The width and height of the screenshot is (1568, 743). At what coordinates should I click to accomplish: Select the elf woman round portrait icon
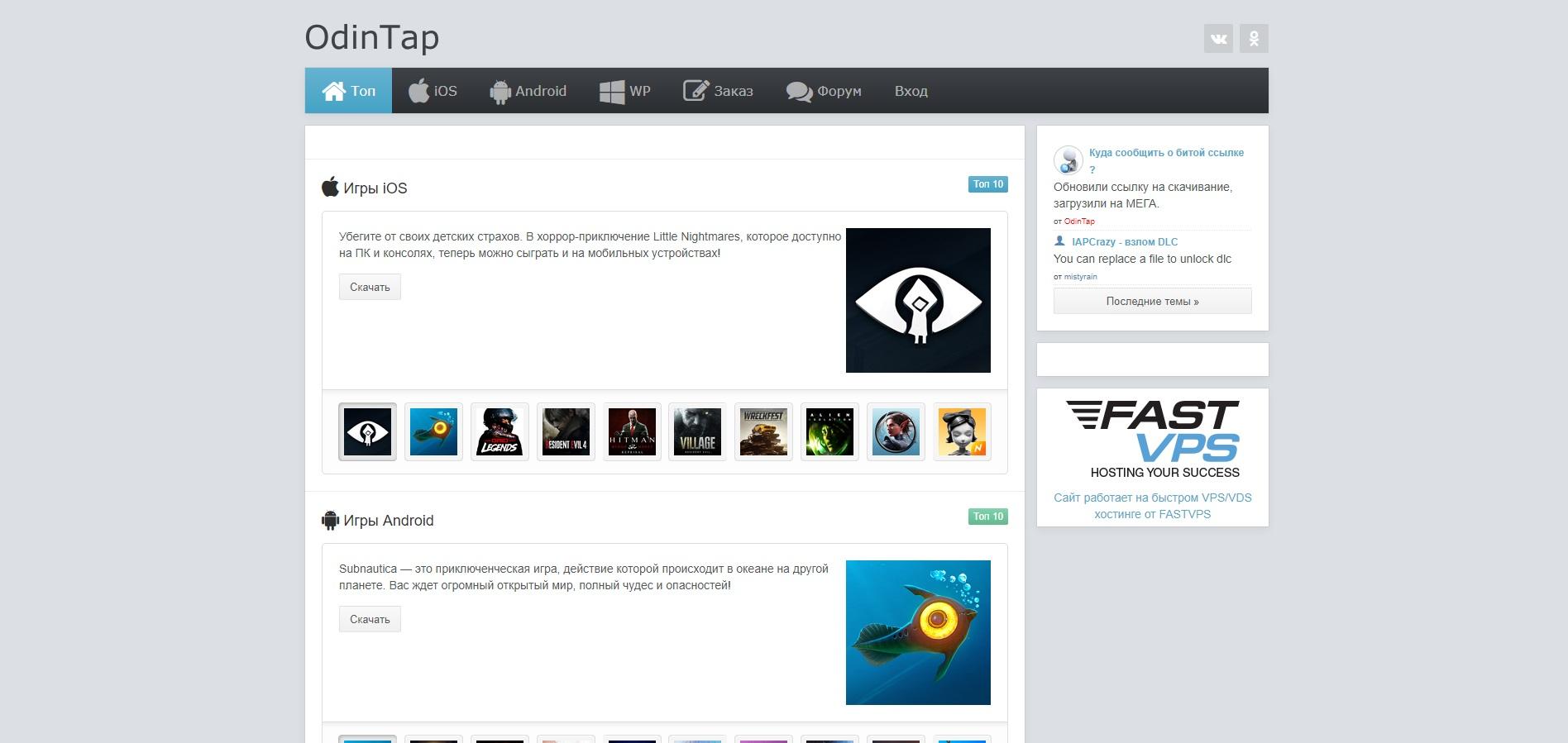896,431
